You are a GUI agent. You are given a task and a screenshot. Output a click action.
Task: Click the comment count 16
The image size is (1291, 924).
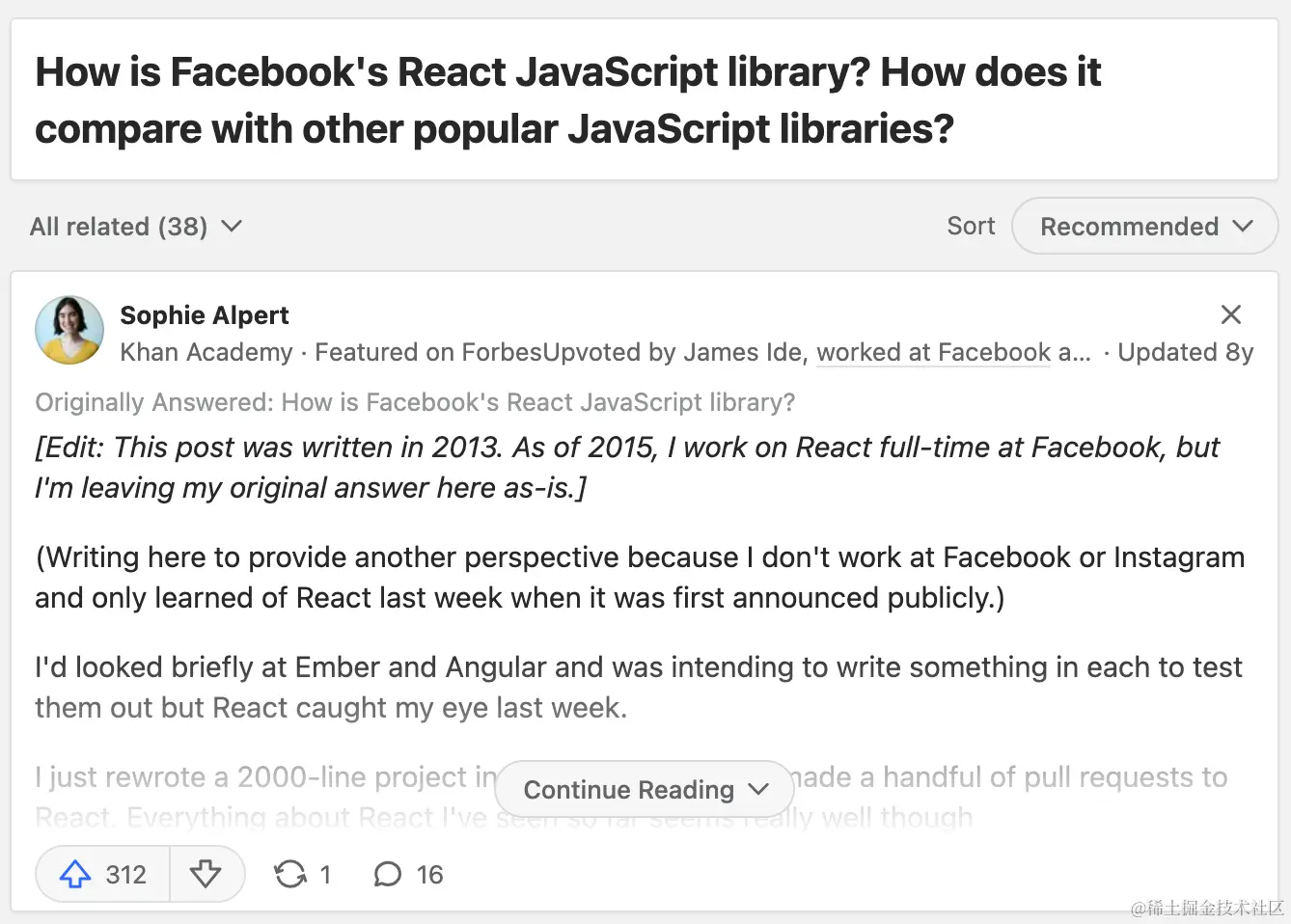click(x=429, y=874)
